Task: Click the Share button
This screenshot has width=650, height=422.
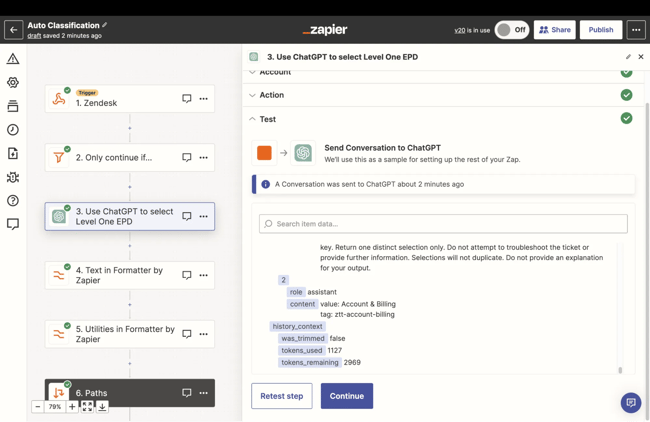Action: pos(554,30)
